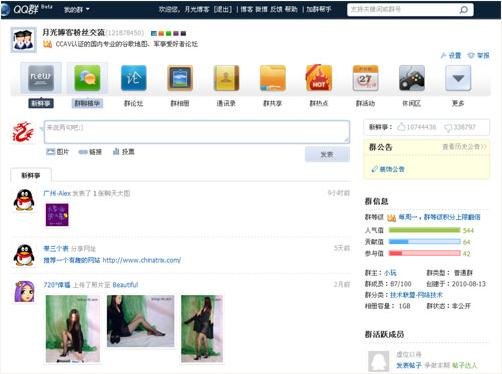
Task: Click the red 参与值 progress bar
Action: (x=425, y=253)
